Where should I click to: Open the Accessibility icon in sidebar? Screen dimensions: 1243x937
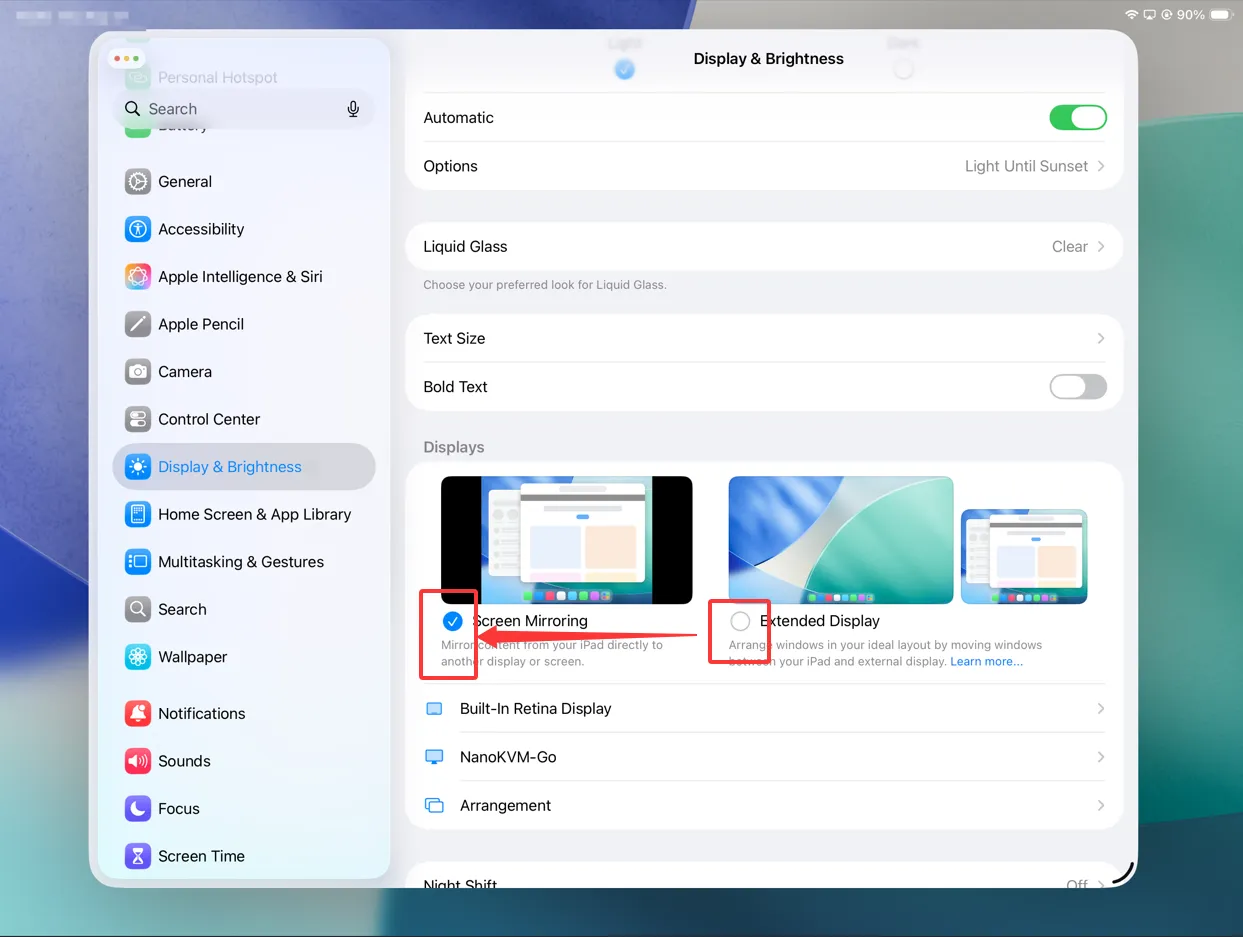click(x=138, y=229)
